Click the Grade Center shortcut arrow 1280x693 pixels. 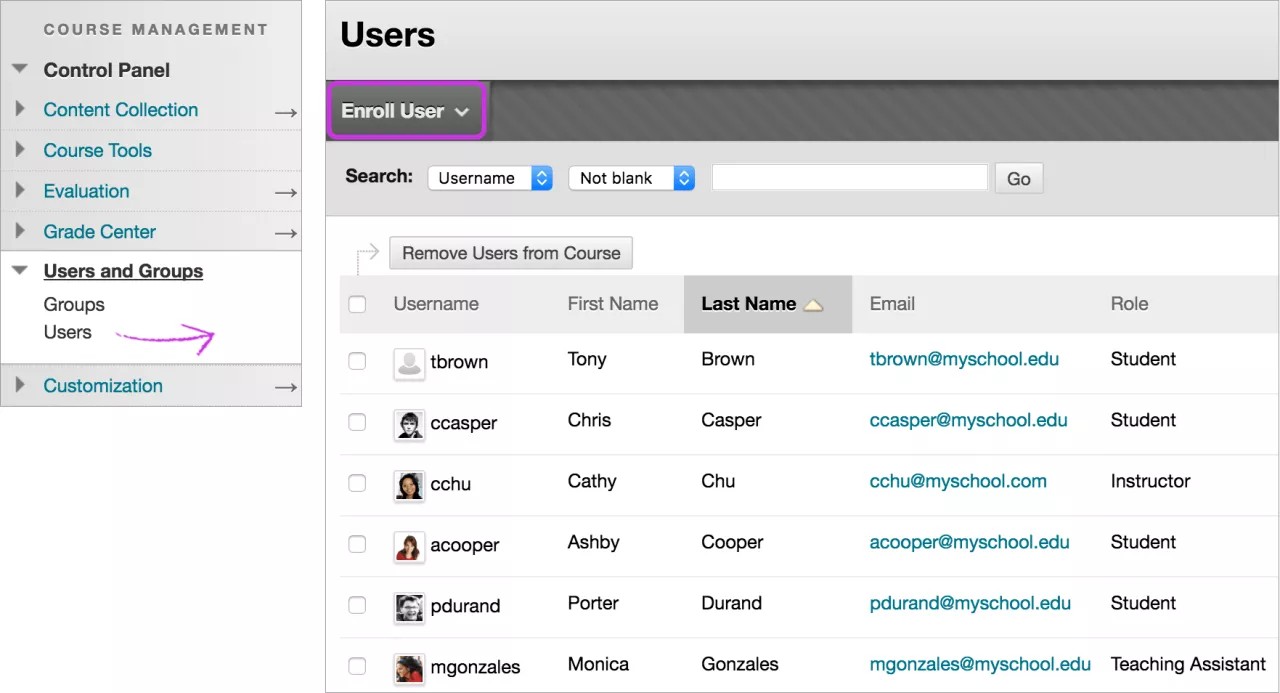(x=286, y=231)
